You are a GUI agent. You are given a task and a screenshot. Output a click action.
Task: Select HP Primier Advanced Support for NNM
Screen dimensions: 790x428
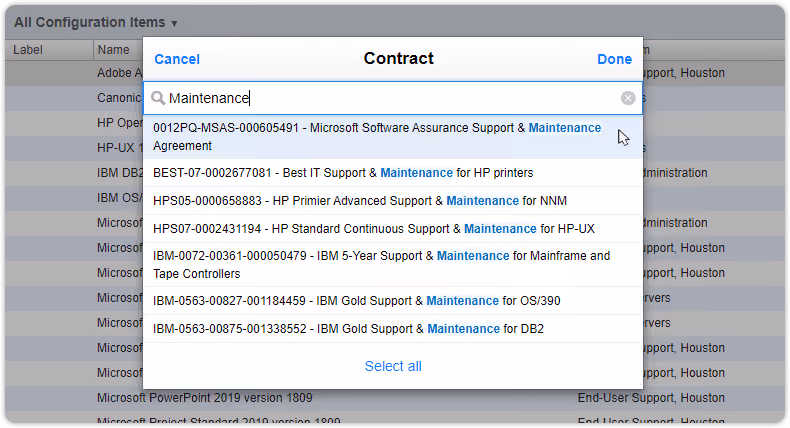(x=393, y=201)
